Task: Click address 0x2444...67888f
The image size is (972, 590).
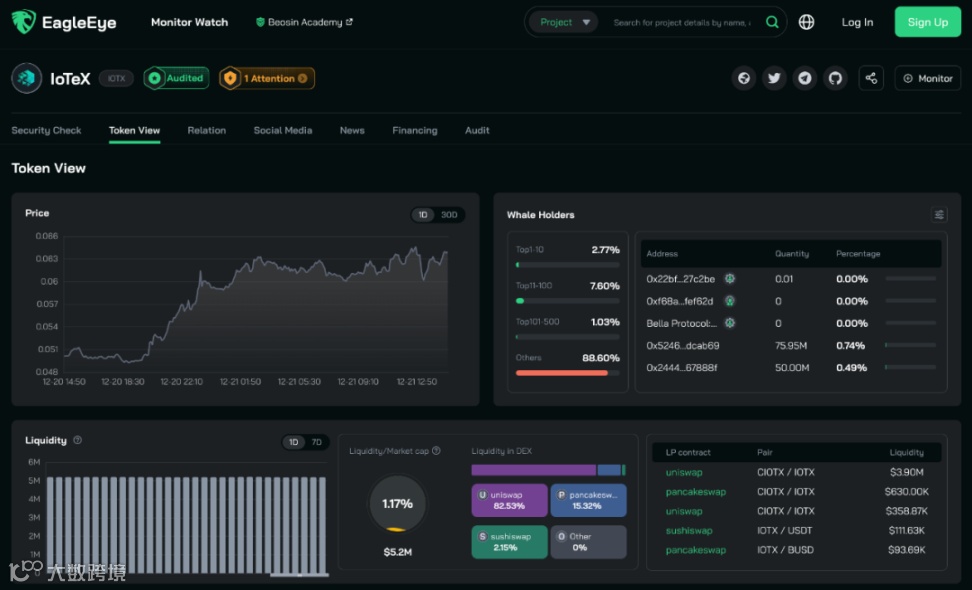Action: point(681,368)
